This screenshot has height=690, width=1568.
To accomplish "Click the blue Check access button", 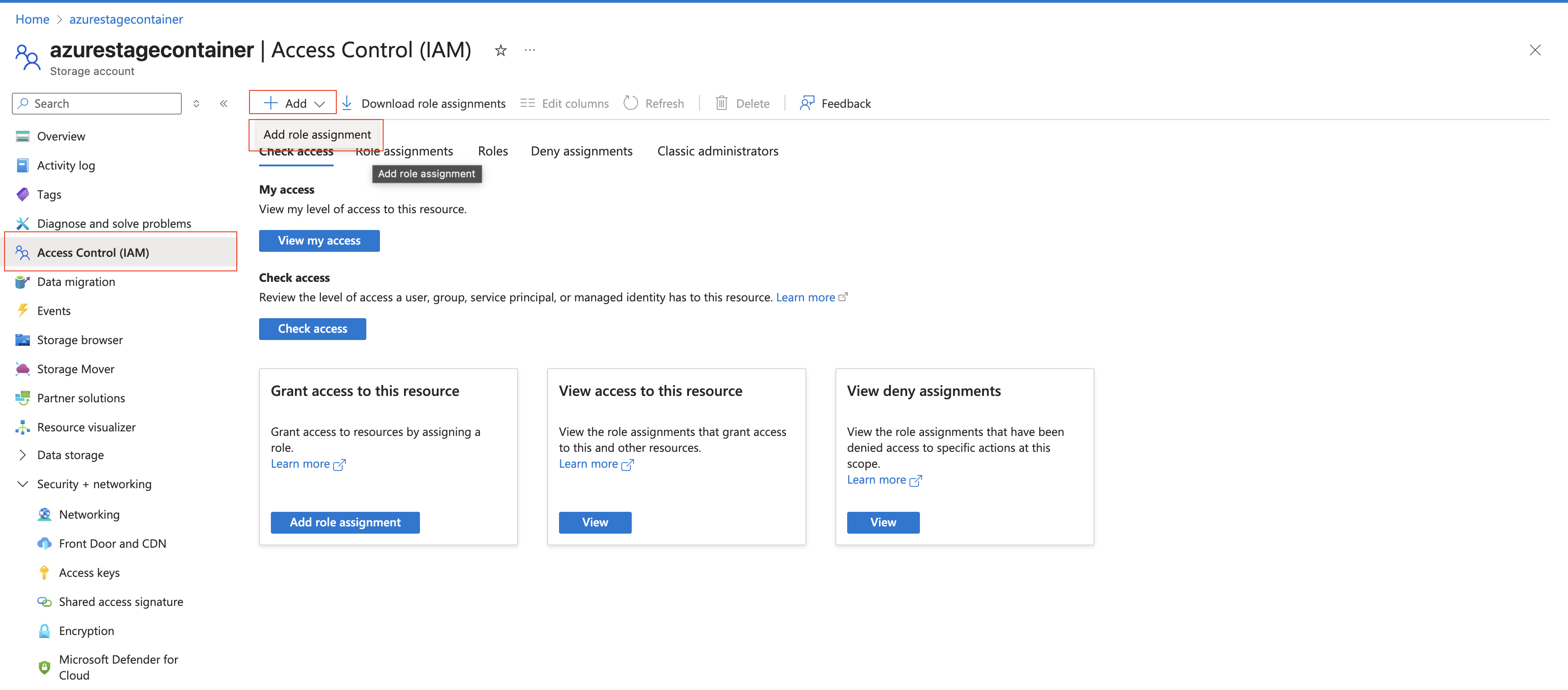I will [312, 329].
